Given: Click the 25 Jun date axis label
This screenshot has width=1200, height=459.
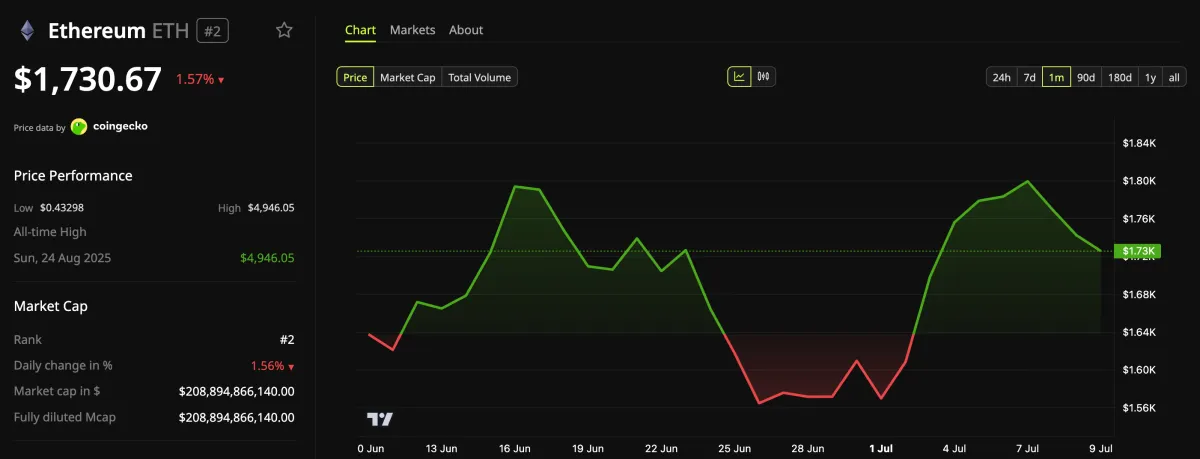Looking at the screenshot, I should point(734,449).
